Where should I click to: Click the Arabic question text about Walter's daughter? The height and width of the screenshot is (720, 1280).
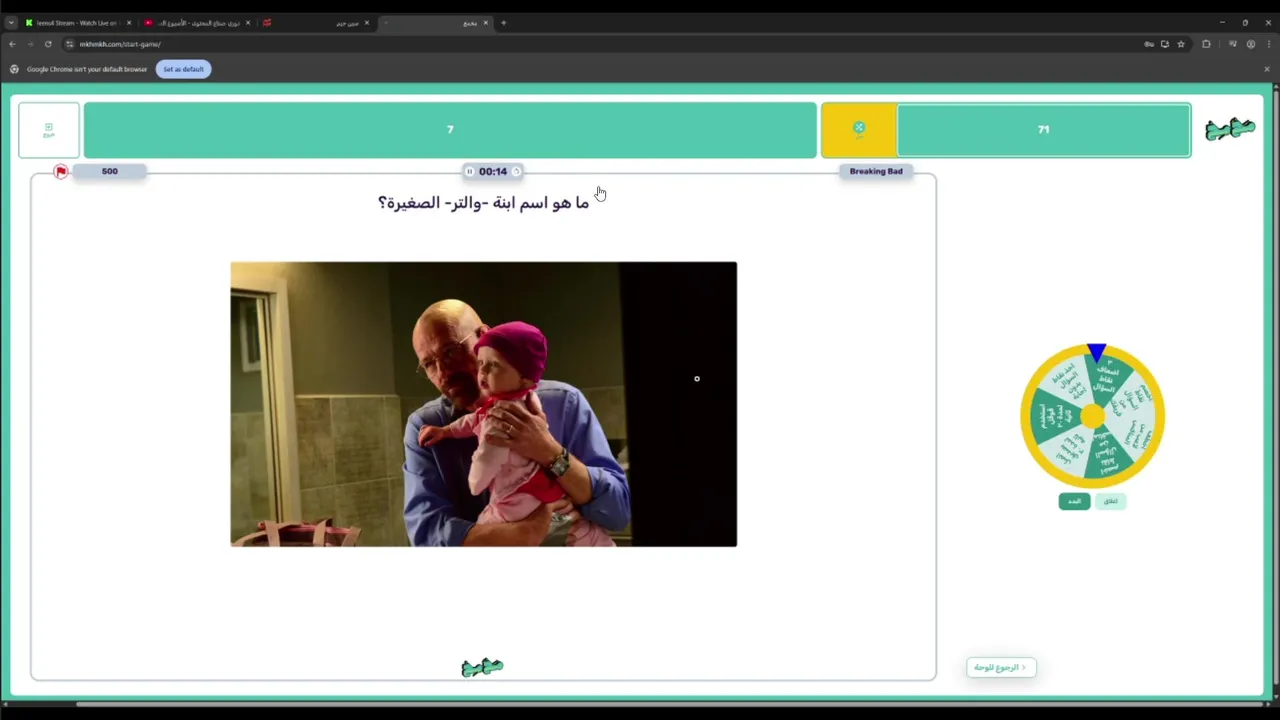[x=484, y=203]
